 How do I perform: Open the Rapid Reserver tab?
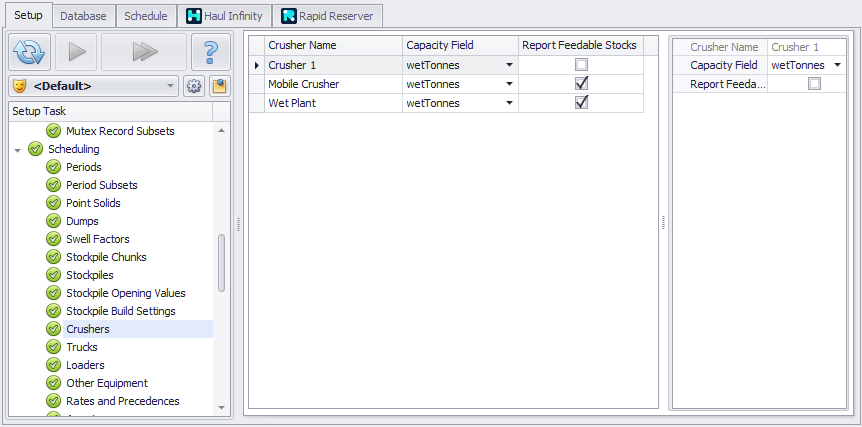[x=327, y=16]
